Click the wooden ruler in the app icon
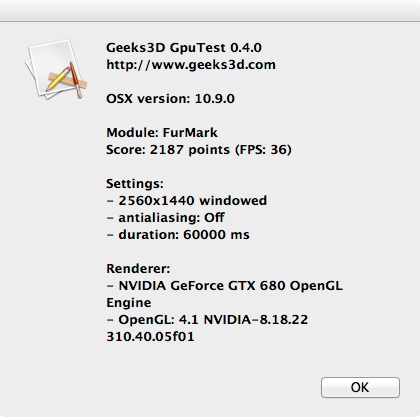420x417 pixels. coord(68,81)
